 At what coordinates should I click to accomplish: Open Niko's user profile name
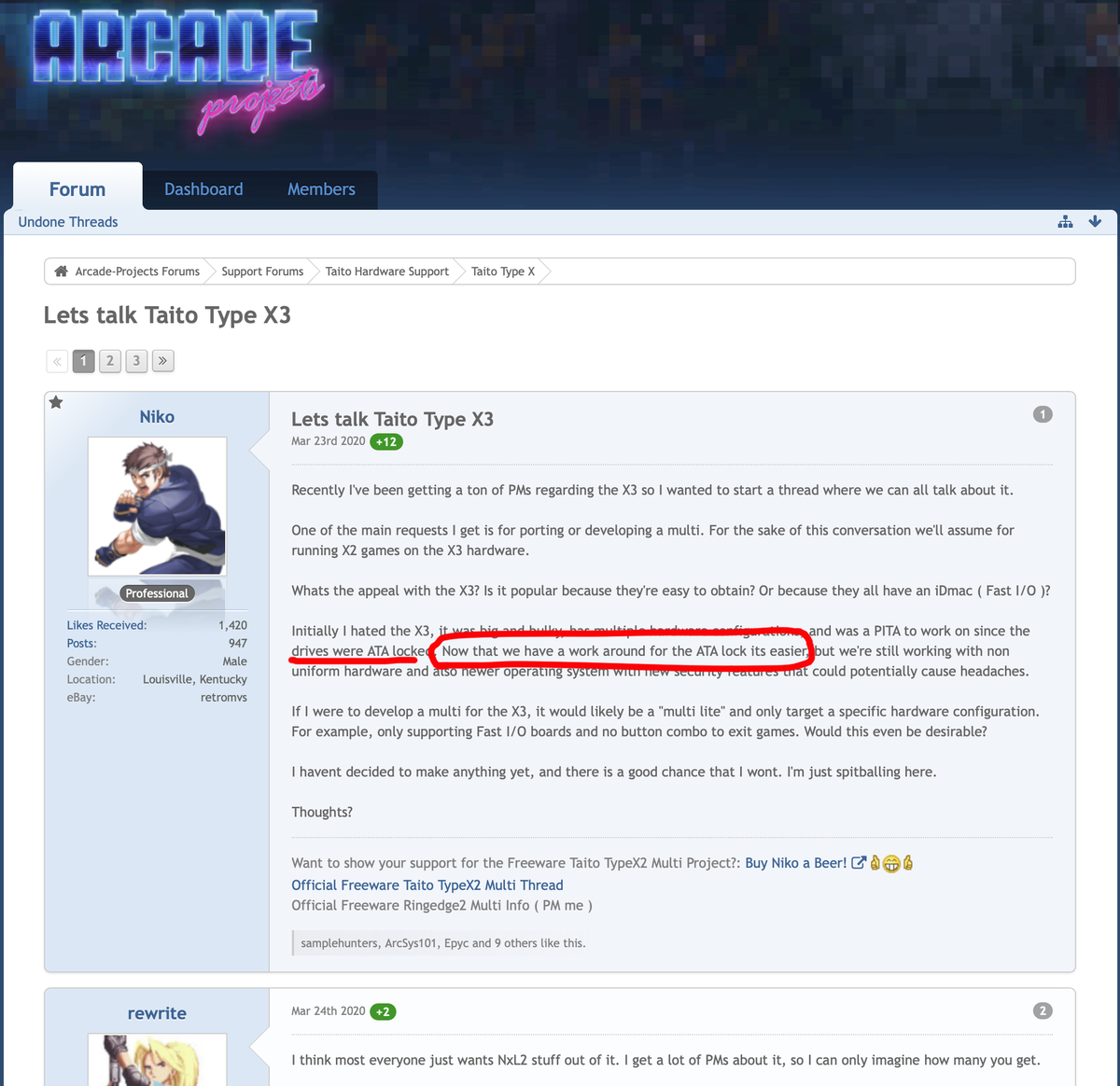157,417
